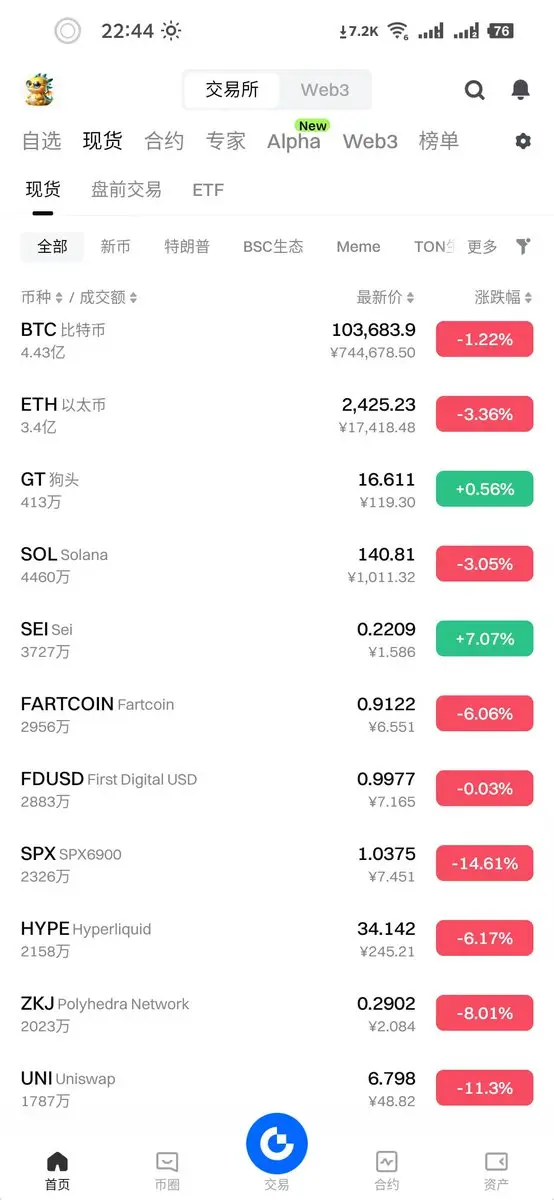Select the Meme category chip
The width and height of the screenshot is (554, 1200).
(358, 246)
